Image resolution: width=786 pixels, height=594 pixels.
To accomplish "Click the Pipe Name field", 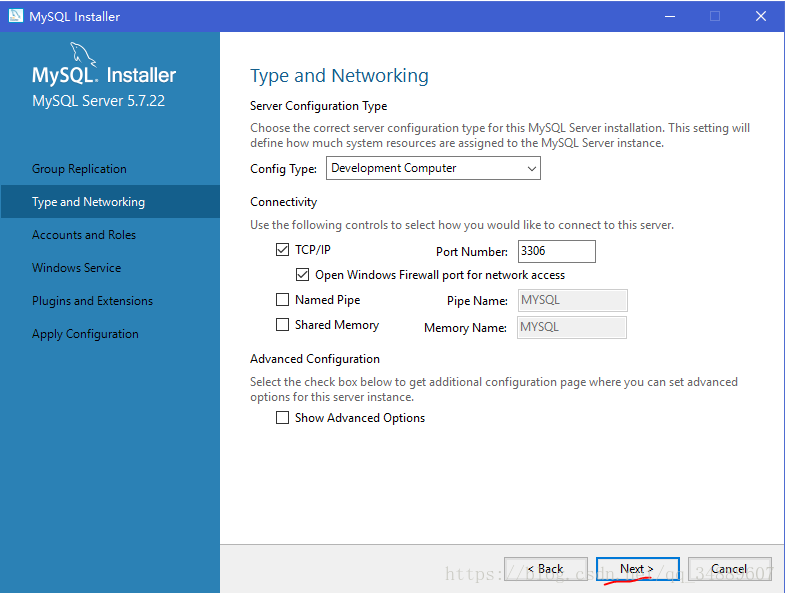I will 572,300.
